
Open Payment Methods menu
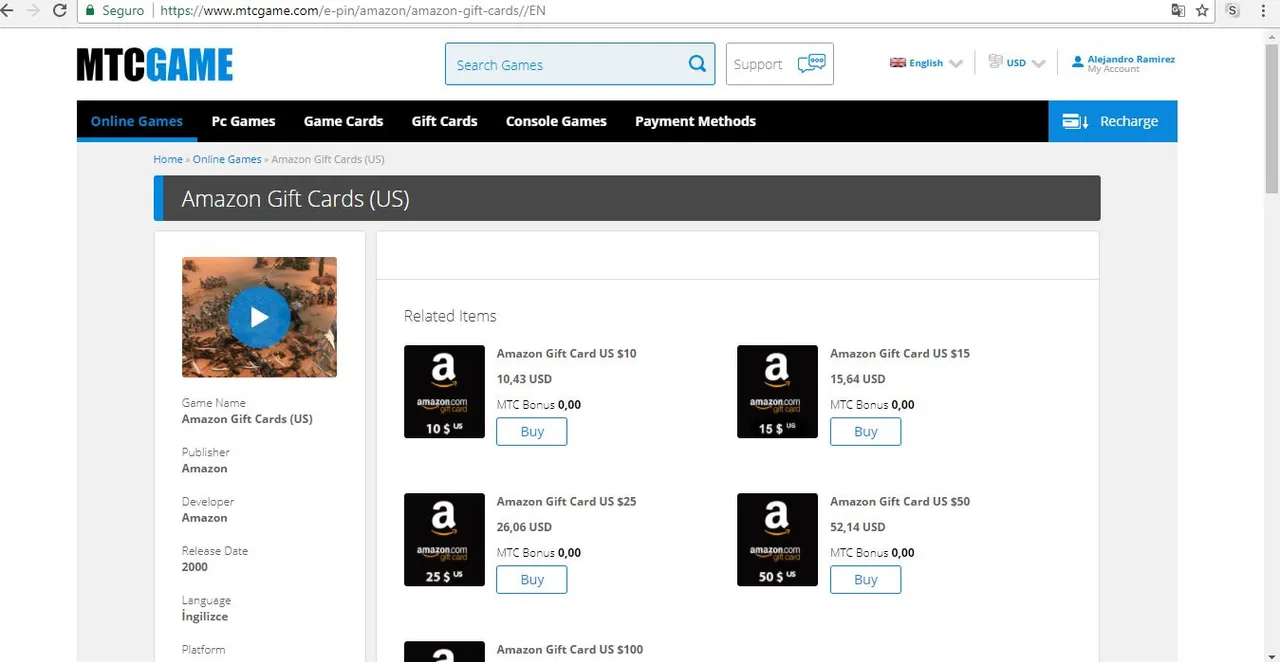pos(695,121)
